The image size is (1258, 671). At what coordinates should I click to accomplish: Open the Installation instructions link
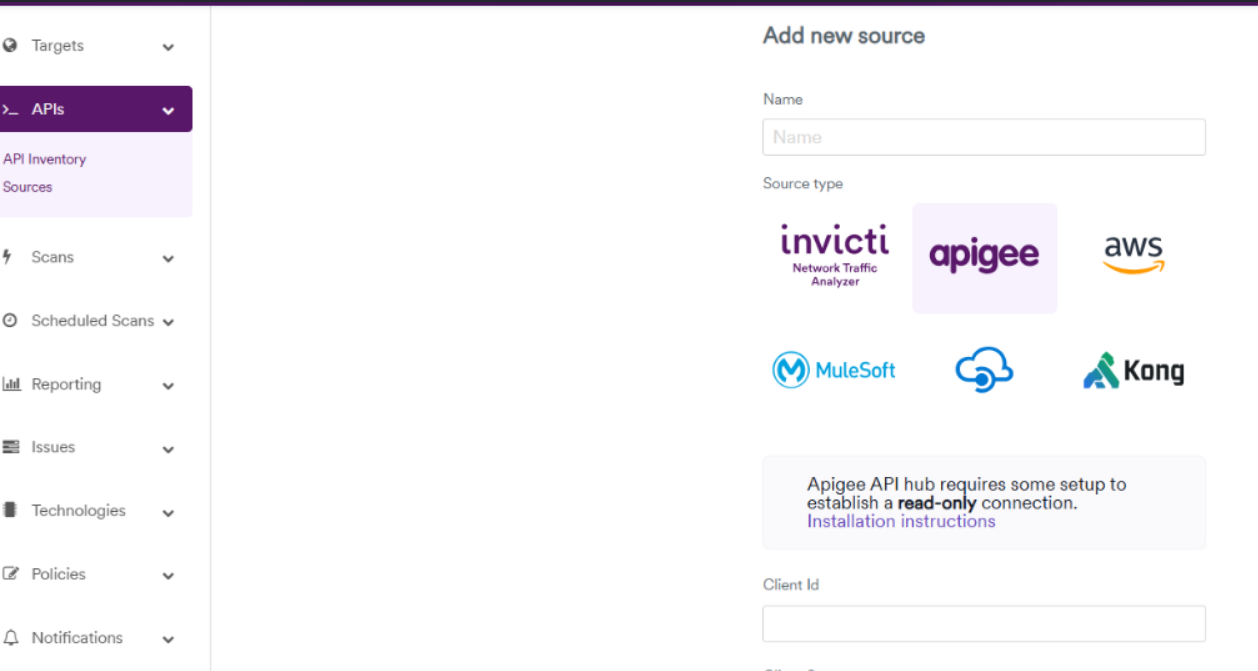click(899, 521)
